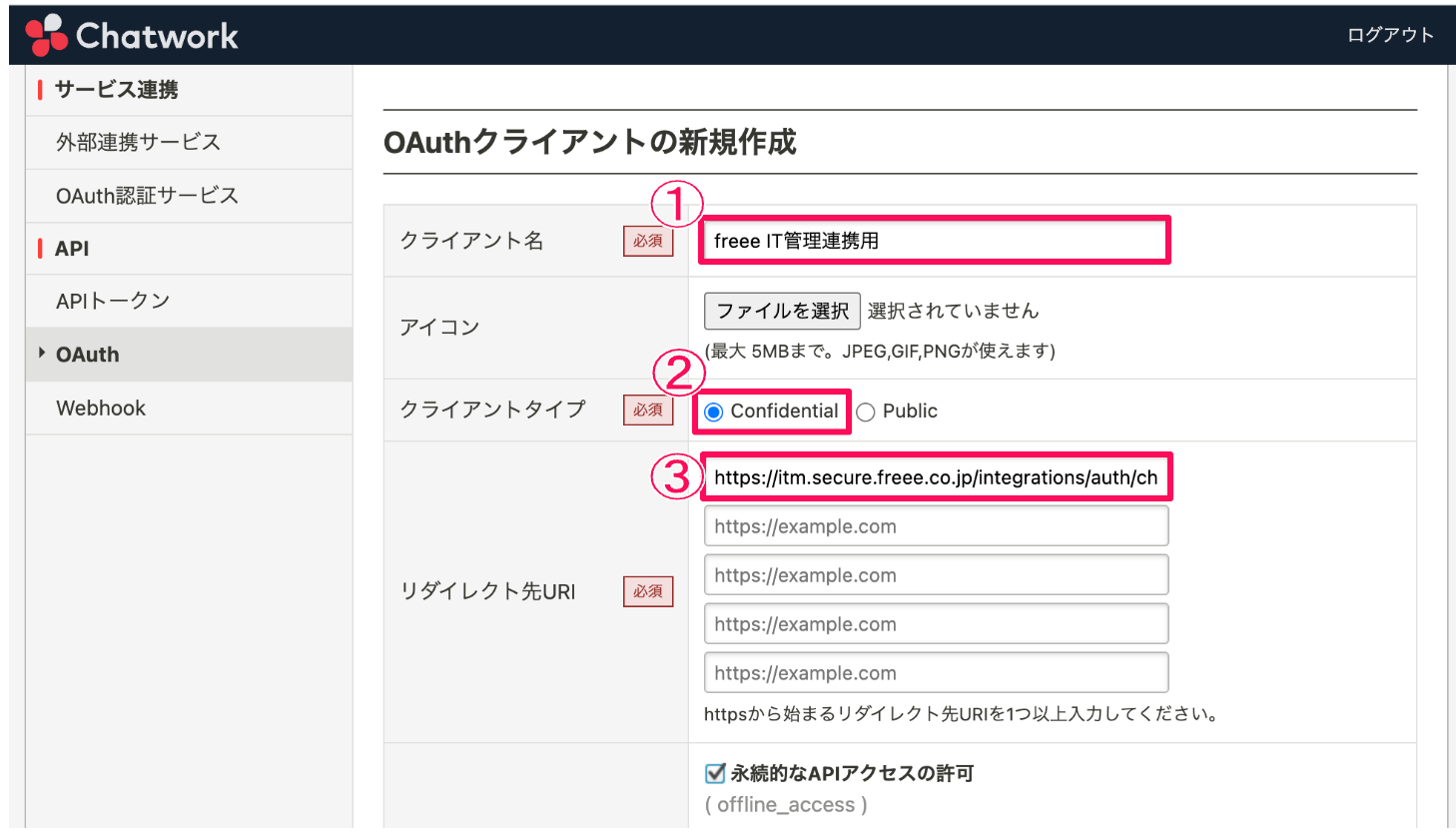This screenshot has height=833, width=1456.
Task: Click the クライアントタイプ label
Action: [492, 410]
